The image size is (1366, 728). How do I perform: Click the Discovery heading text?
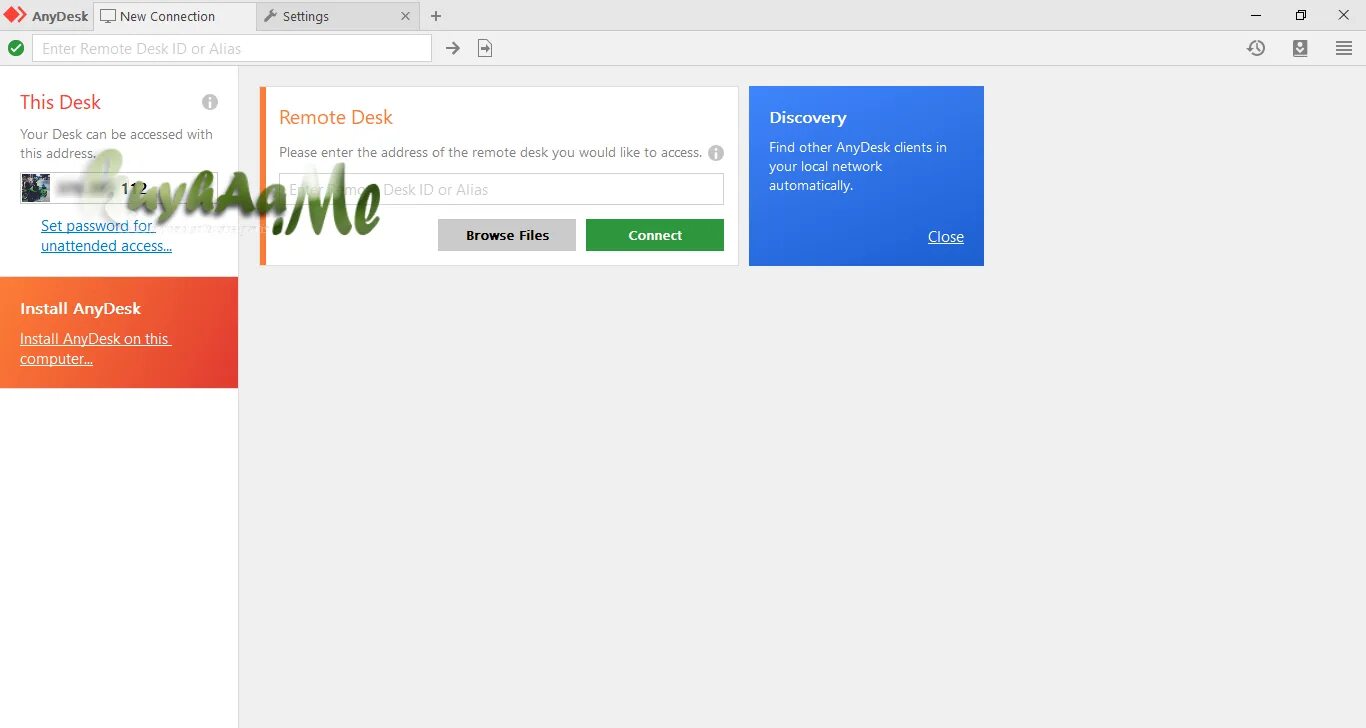(808, 118)
